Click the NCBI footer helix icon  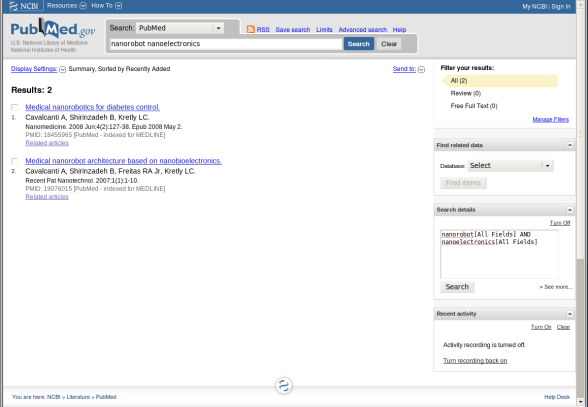click(x=284, y=386)
